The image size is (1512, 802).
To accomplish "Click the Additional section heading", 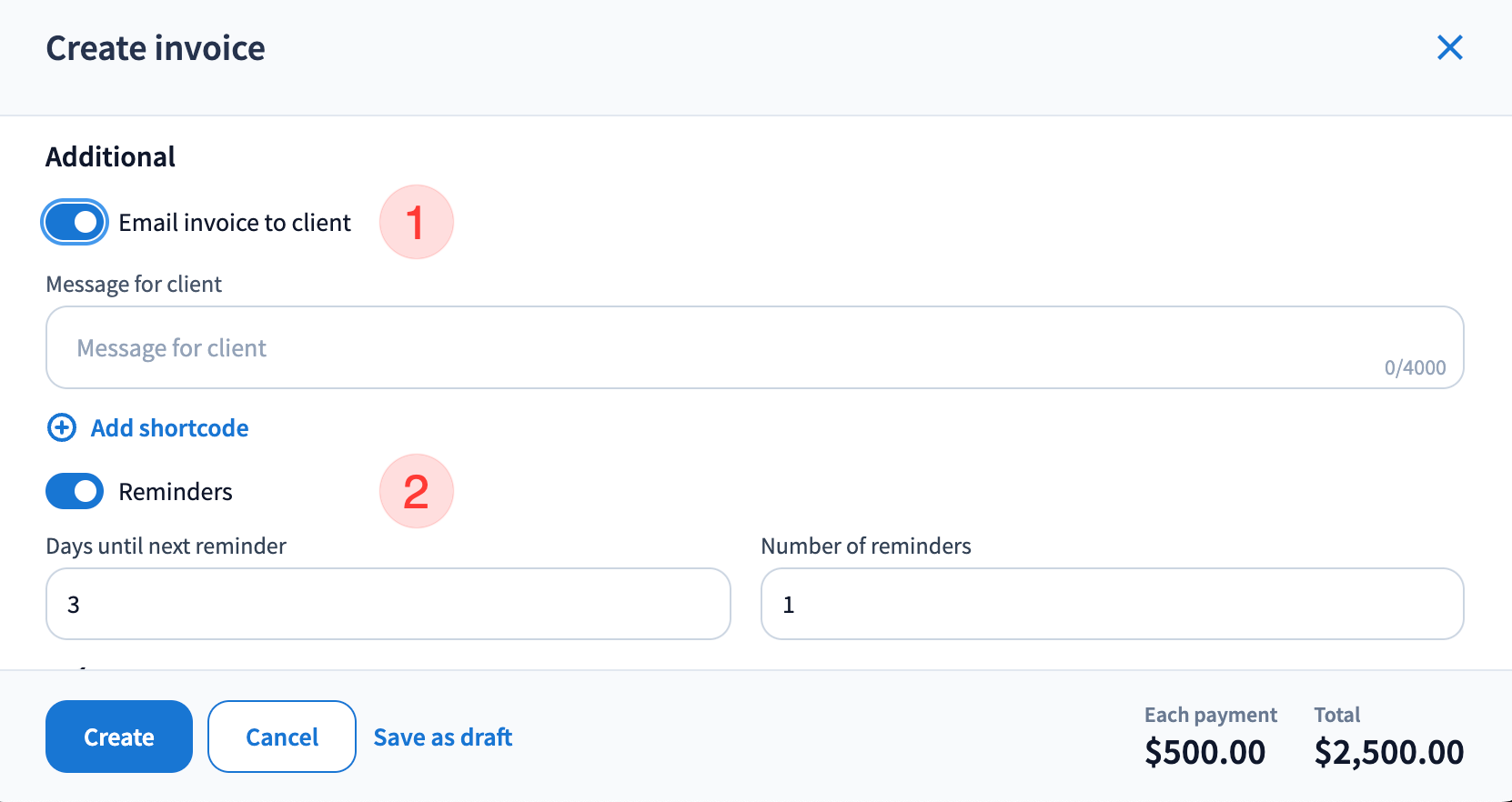I will (x=110, y=156).
